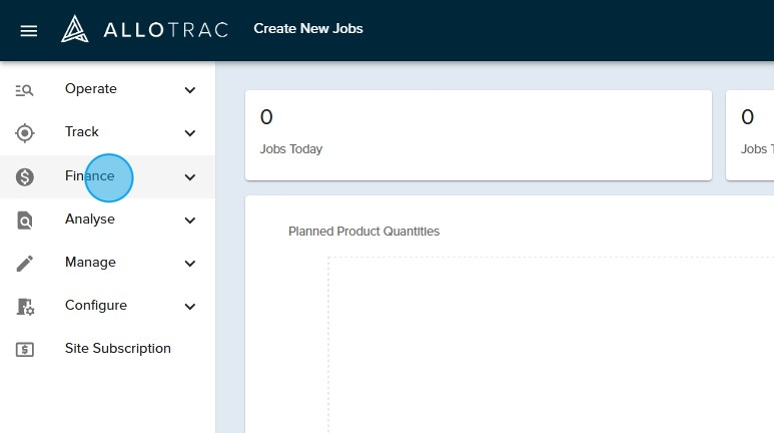Click the Create New Jobs header title
The image size is (774, 433).
[308, 29]
